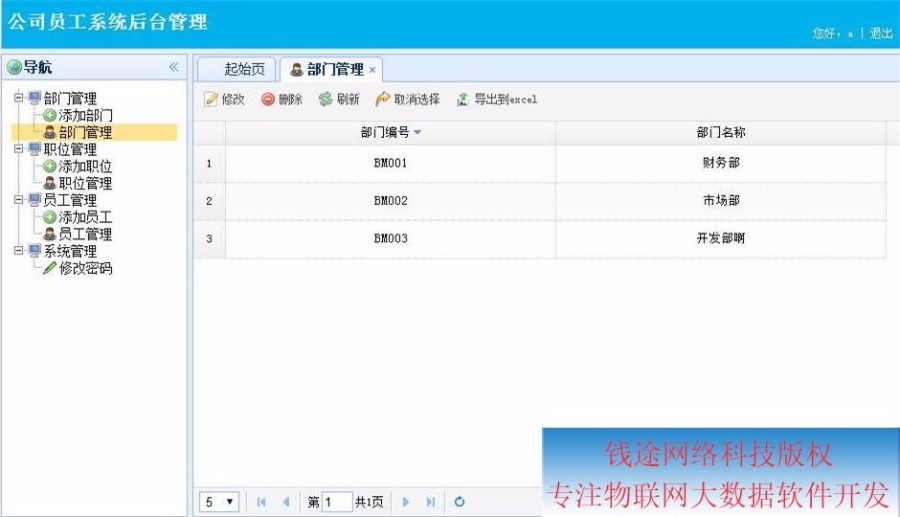The image size is (900, 517).
Task: Click the 导出到excel export icon
Action: pos(463,99)
